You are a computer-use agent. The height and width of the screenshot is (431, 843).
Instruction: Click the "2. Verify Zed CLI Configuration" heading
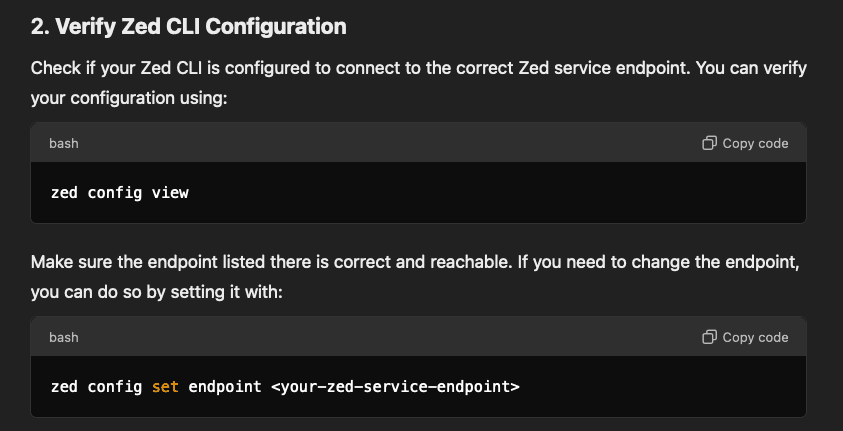click(x=188, y=27)
